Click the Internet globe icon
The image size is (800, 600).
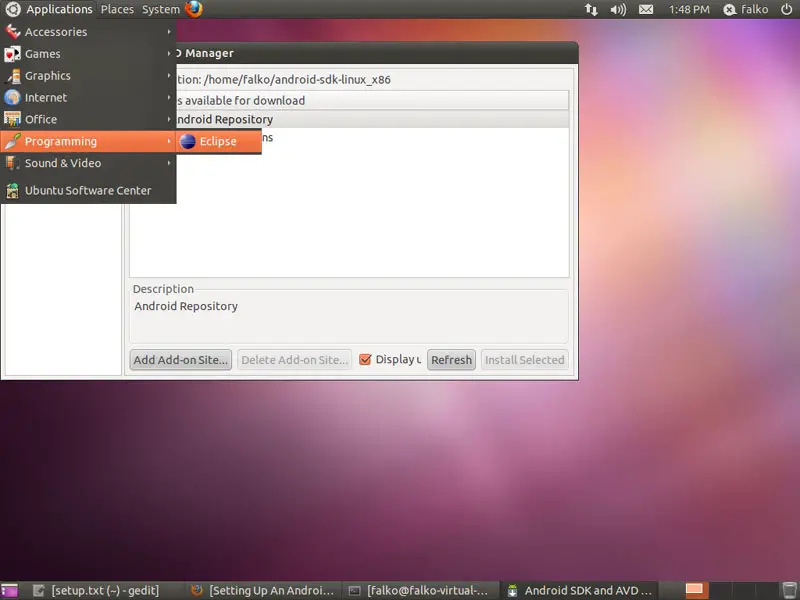(x=13, y=97)
